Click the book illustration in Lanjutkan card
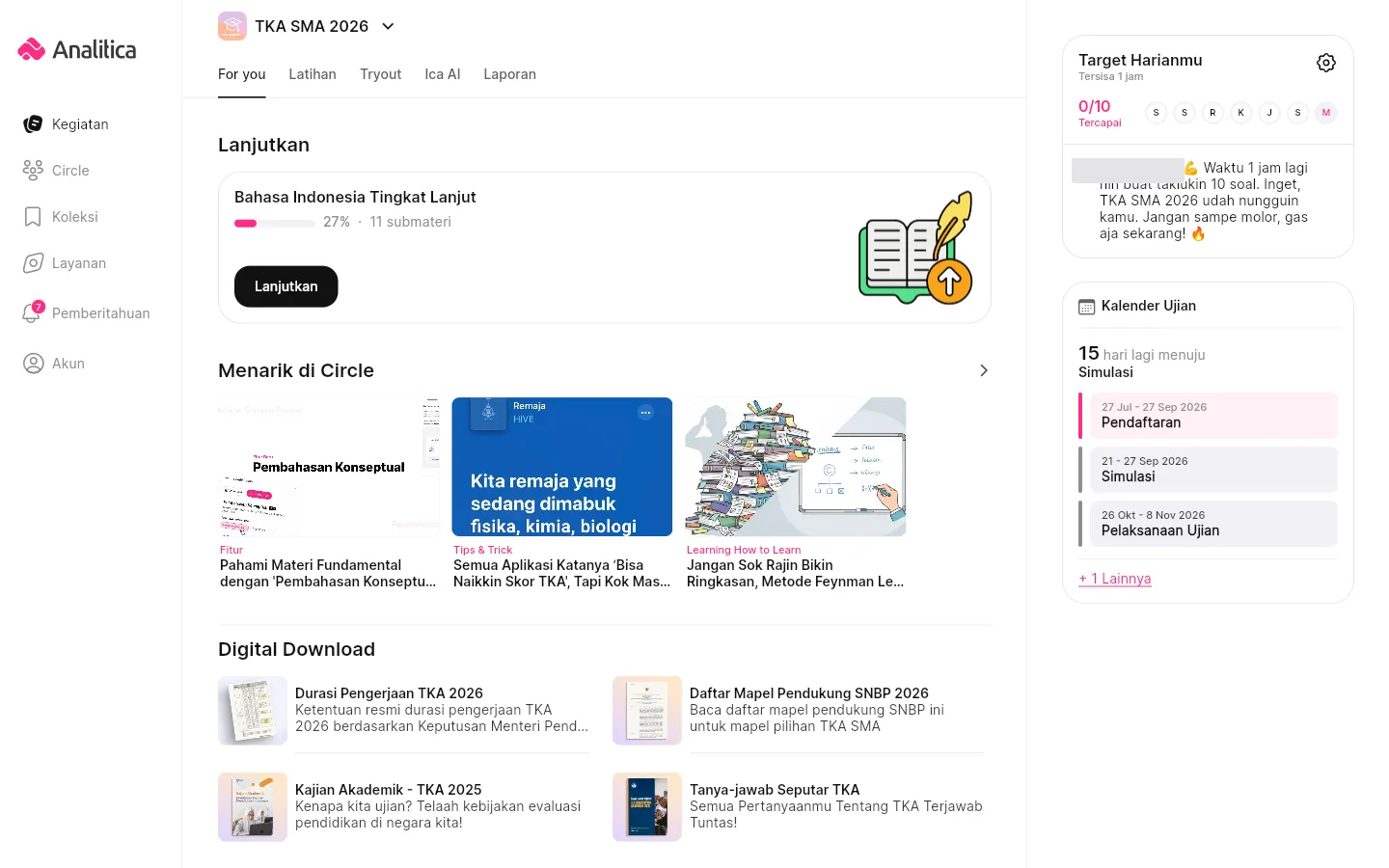This screenshot has width=1389, height=868. [915, 248]
